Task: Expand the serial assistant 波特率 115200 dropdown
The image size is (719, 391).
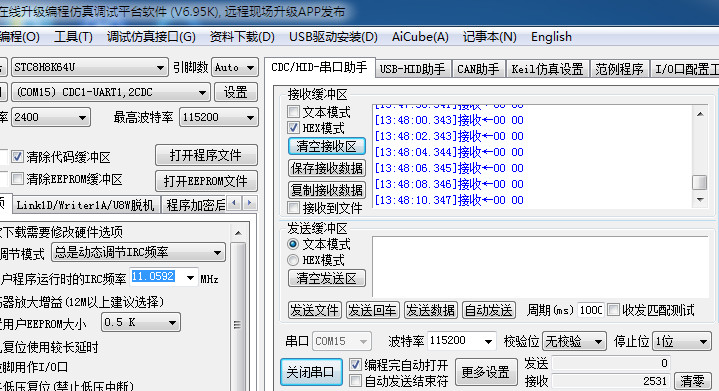Action: pos(488,341)
